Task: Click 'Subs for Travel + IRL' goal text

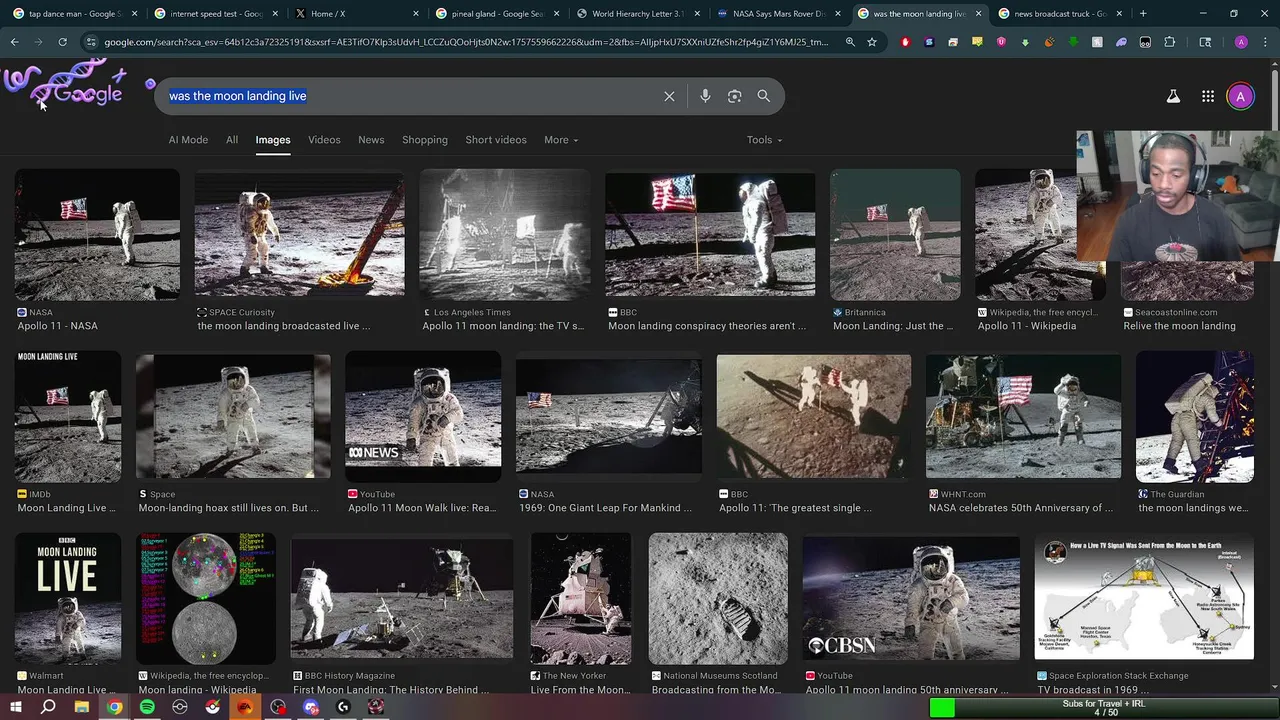Action: pos(1104,703)
